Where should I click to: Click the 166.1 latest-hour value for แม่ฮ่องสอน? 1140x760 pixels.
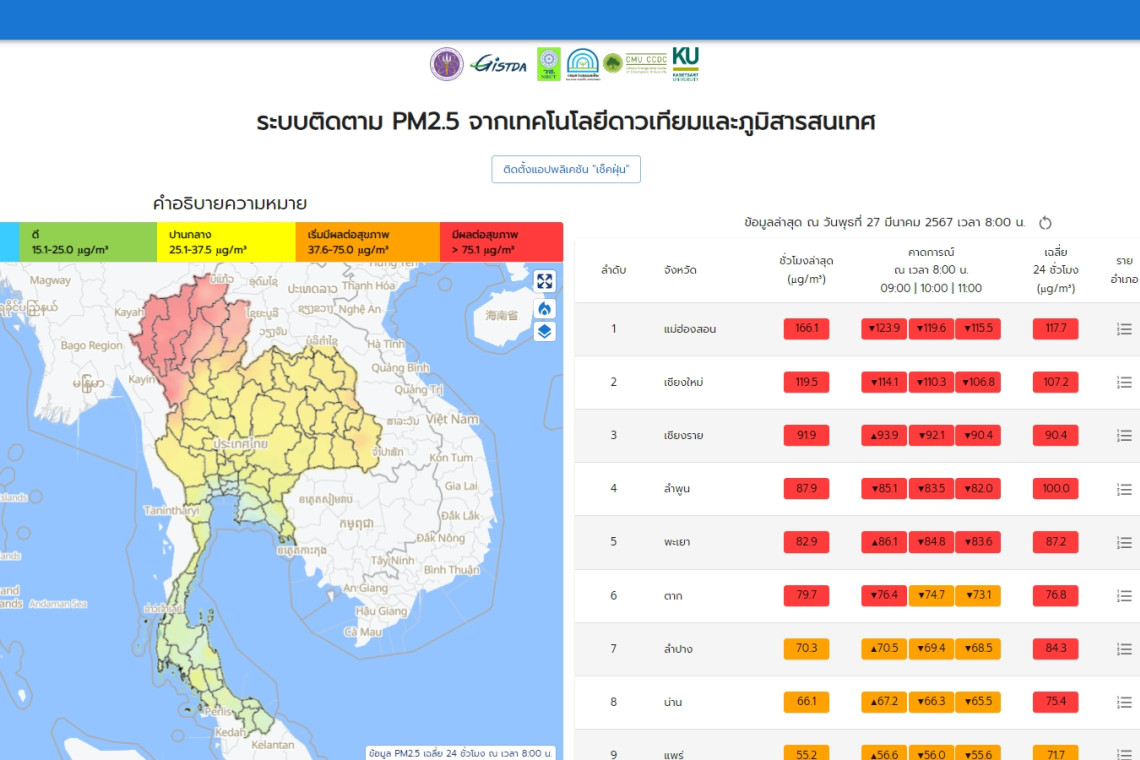[806, 329]
